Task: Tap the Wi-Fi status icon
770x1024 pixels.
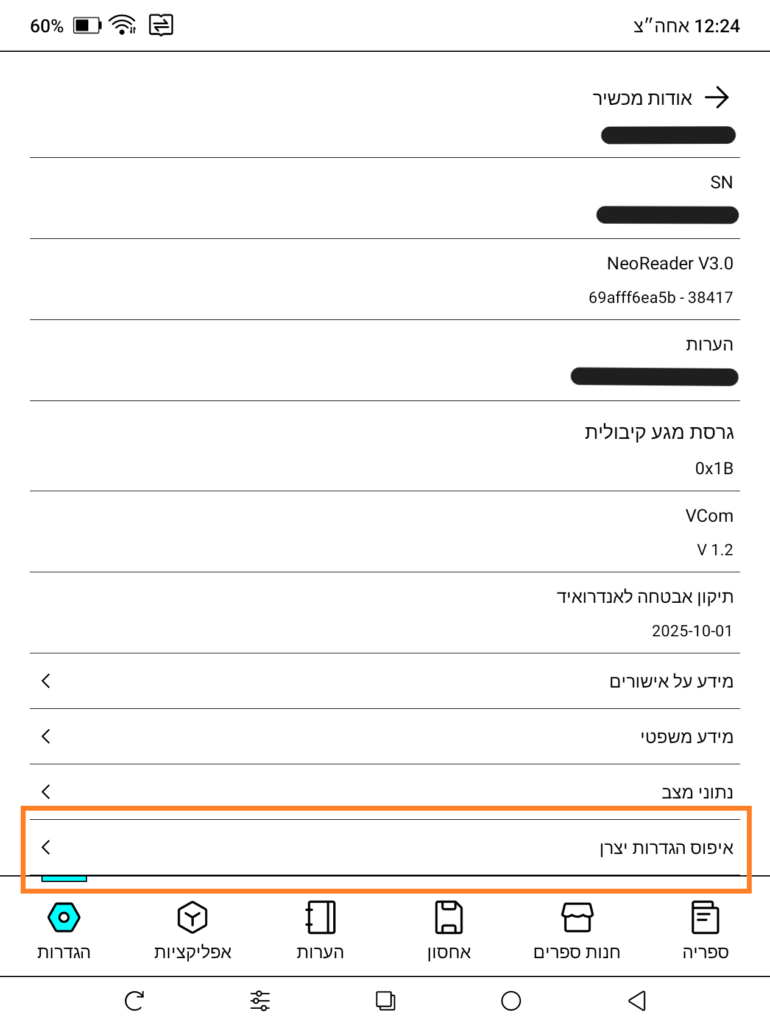Action: [x=123, y=25]
